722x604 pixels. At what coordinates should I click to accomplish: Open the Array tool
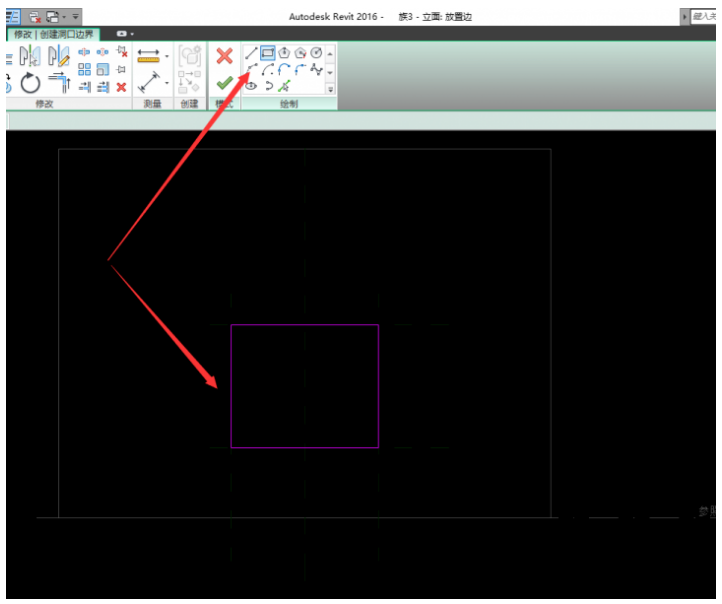point(84,70)
